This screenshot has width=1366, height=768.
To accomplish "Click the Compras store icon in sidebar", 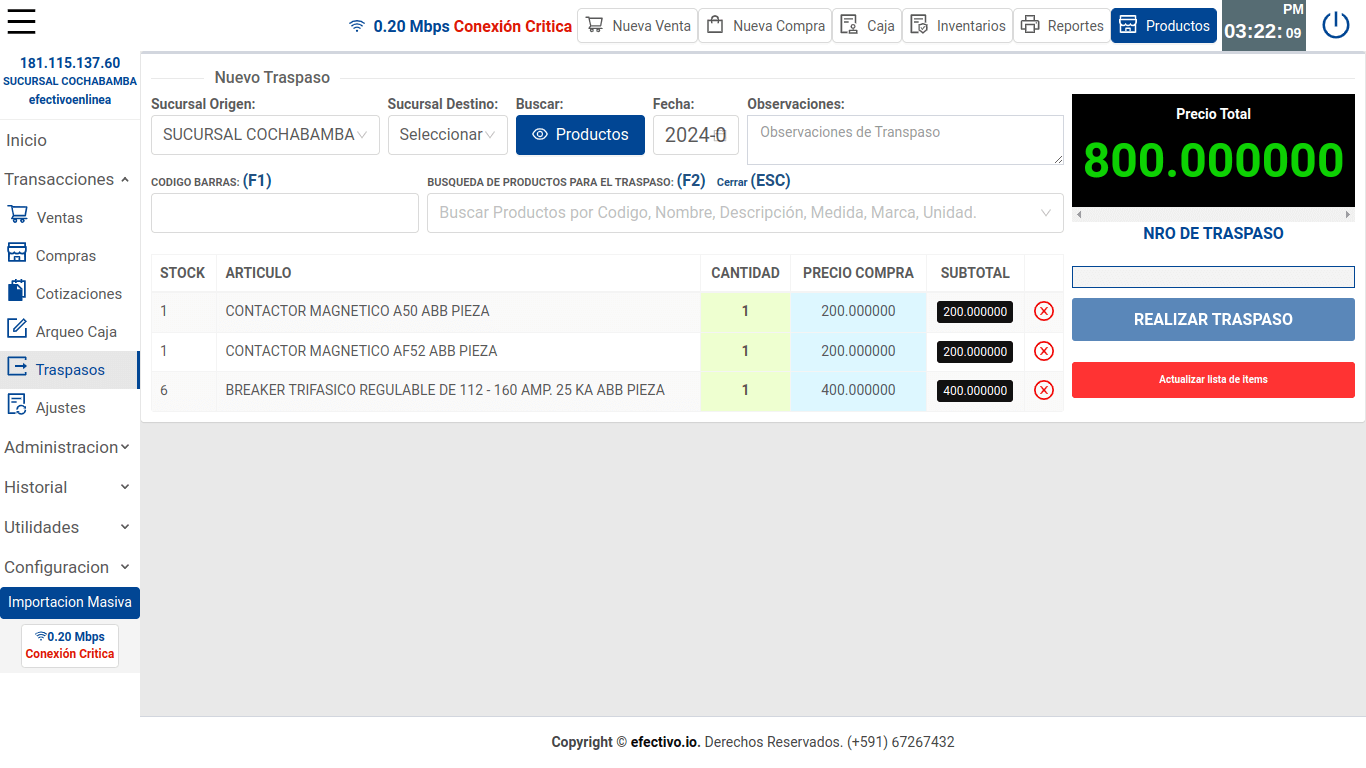I will (x=17, y=252).
